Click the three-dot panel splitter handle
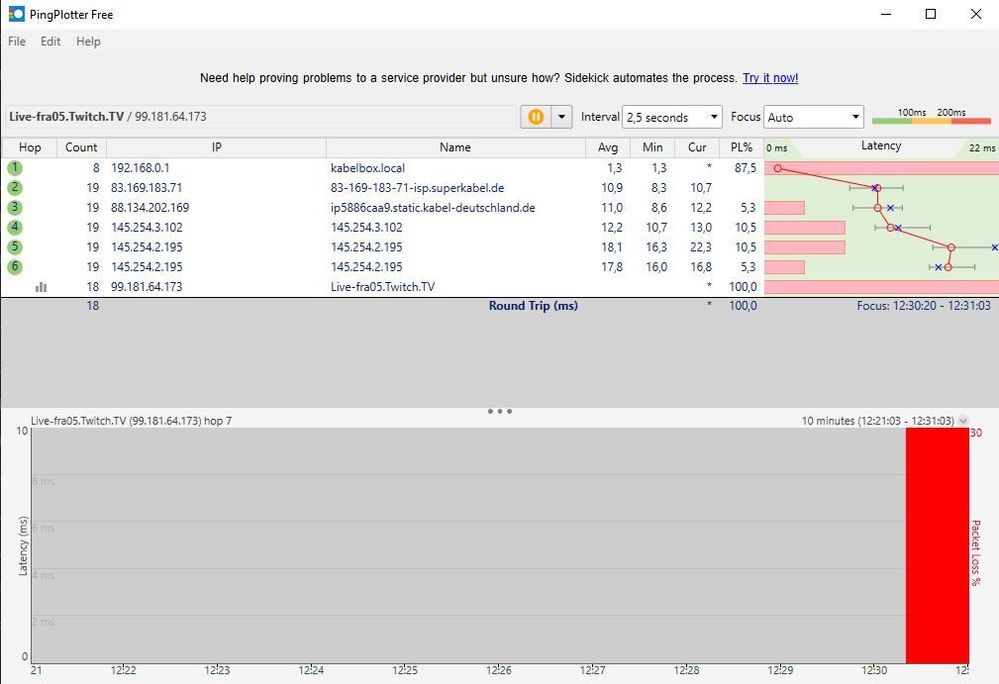Image resolution: width=999 pixels, height=684 pixels. (500, 411)
